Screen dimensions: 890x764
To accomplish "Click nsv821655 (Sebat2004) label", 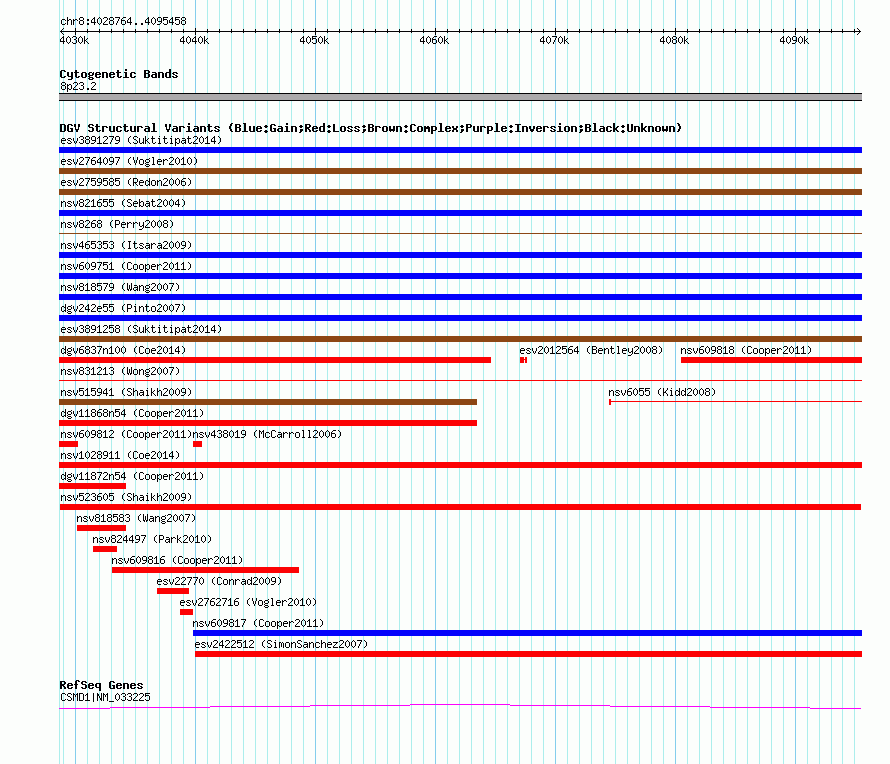I will (123, 203).
